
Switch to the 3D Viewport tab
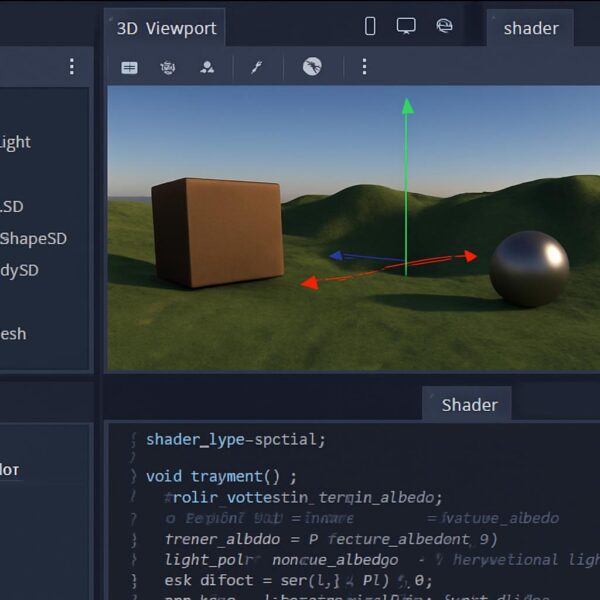[x=166, y=28]
